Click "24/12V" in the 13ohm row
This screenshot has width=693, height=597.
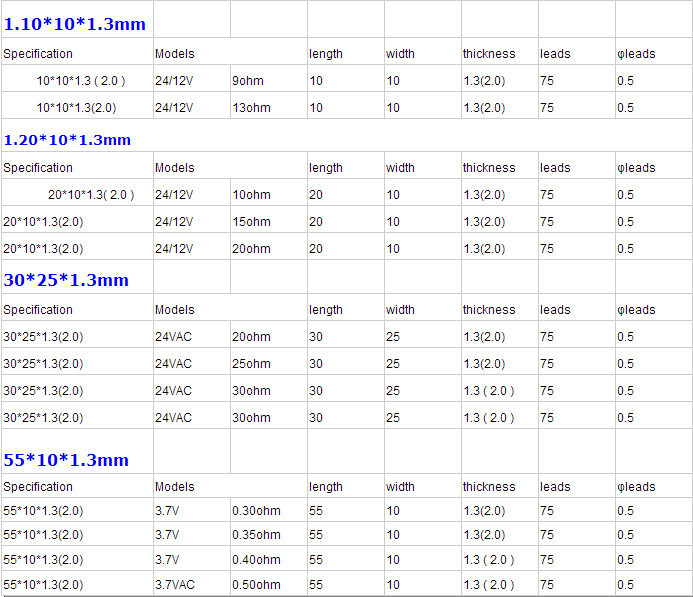[x=174, y=108]
